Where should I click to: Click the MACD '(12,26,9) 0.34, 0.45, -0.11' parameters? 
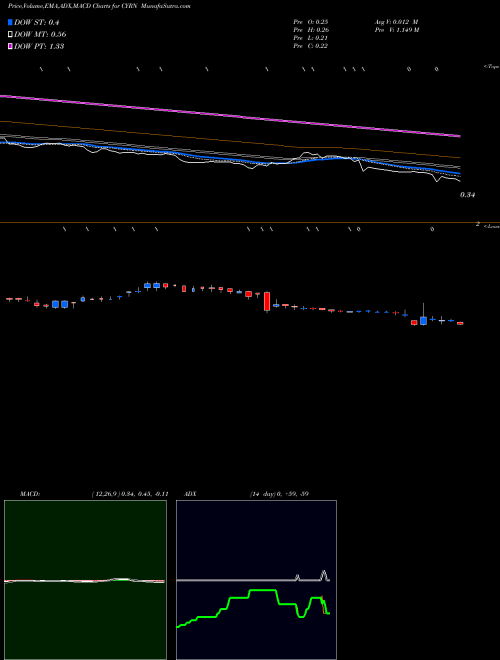(130, 494)
